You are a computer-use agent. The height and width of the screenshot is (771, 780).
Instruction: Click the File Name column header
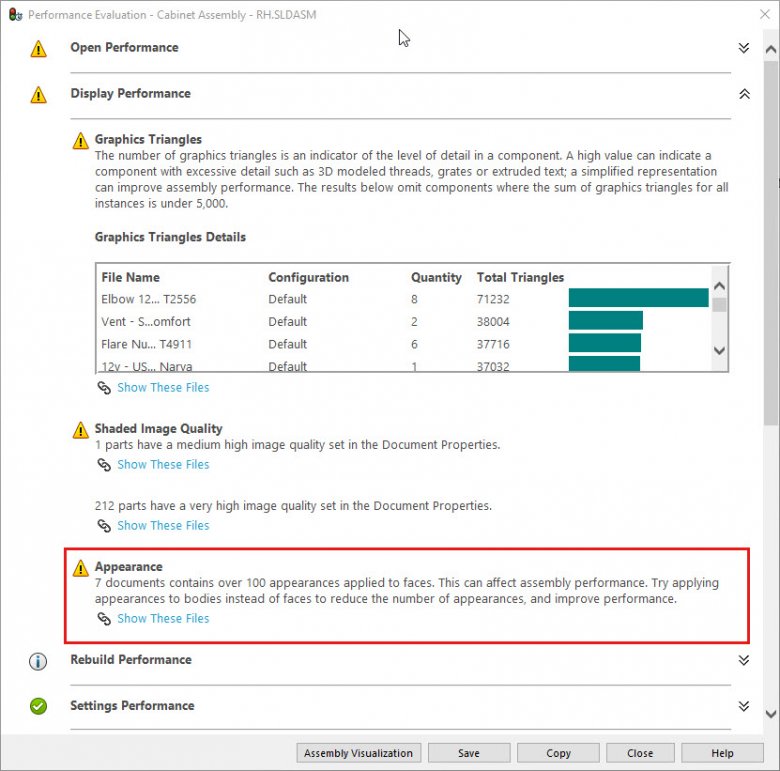[130, 278]
